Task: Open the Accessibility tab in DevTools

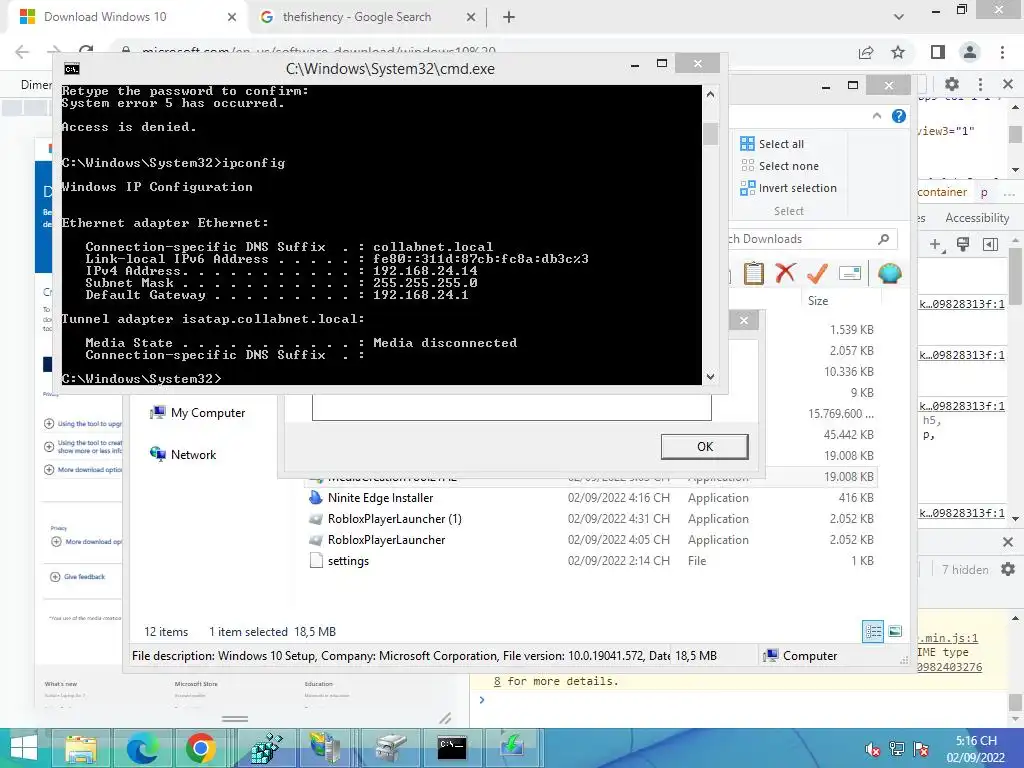Action: 977,218
